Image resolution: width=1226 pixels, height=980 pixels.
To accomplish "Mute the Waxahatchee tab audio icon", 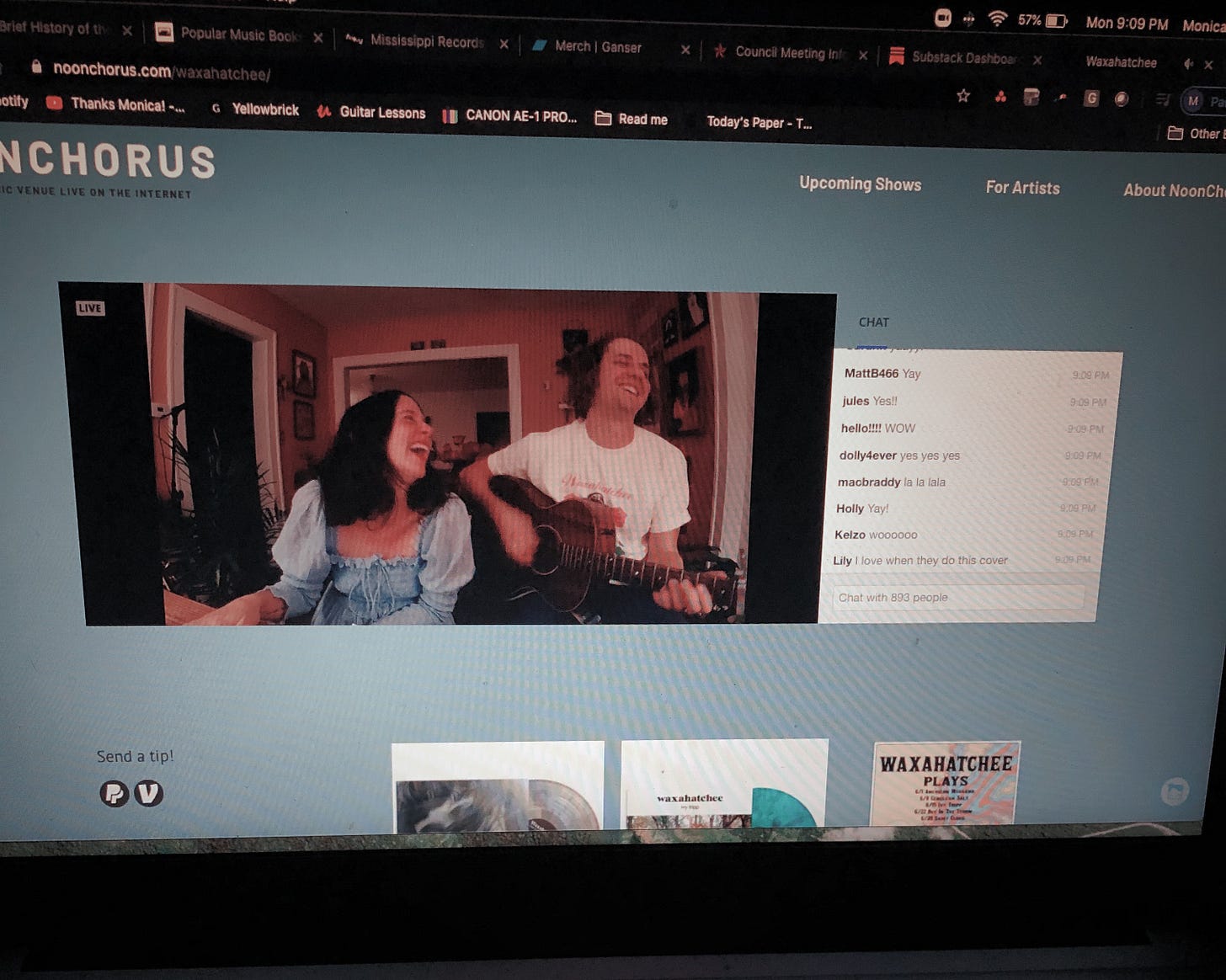I will point(1189,63).
